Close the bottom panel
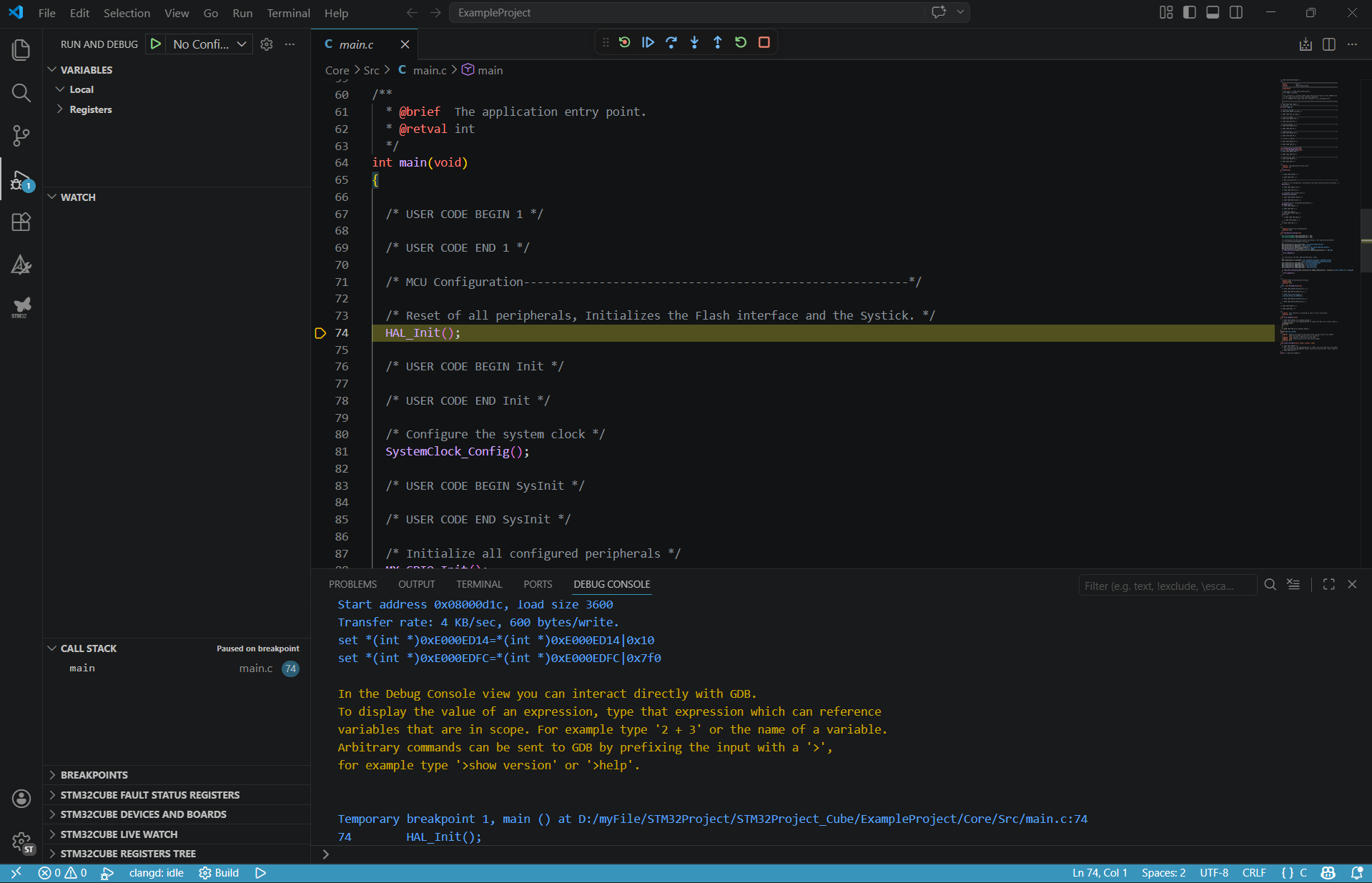 pos(1352,584)
